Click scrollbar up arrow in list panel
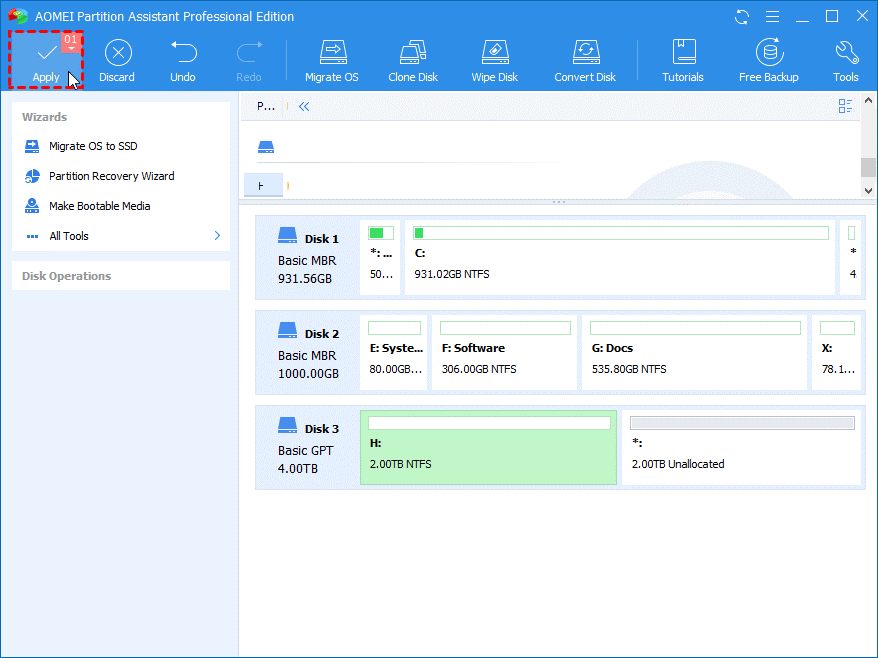878x658 pixels. click(868, 101)
